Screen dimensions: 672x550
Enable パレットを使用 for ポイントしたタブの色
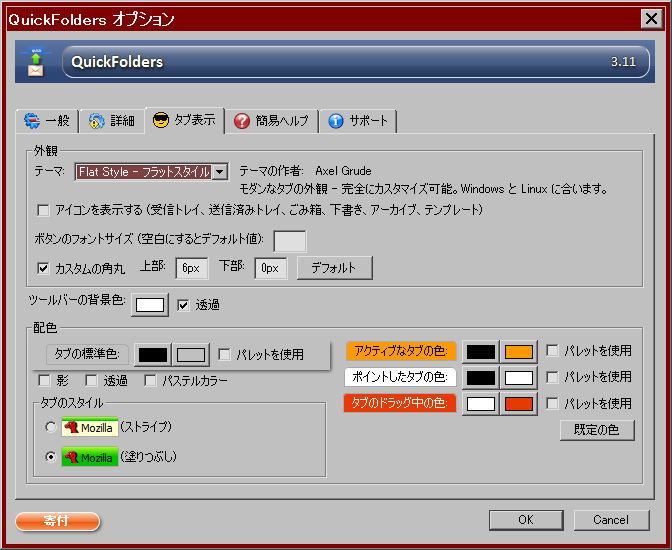[x=552, y=377]
